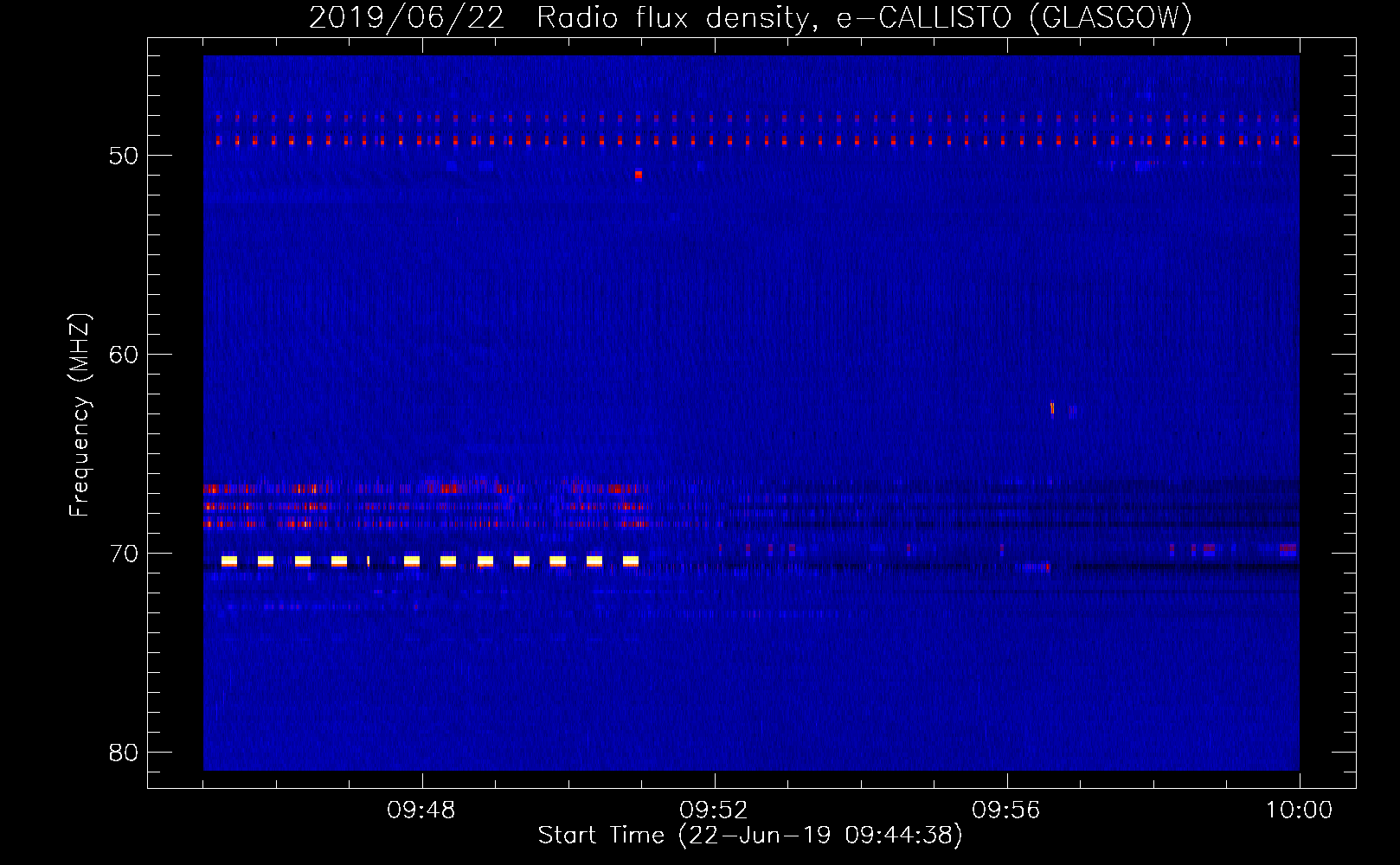The width and height of the screenshot is (1400, 865).
Task: Click the 50 frequency tick label
Action: coord(124,156)
